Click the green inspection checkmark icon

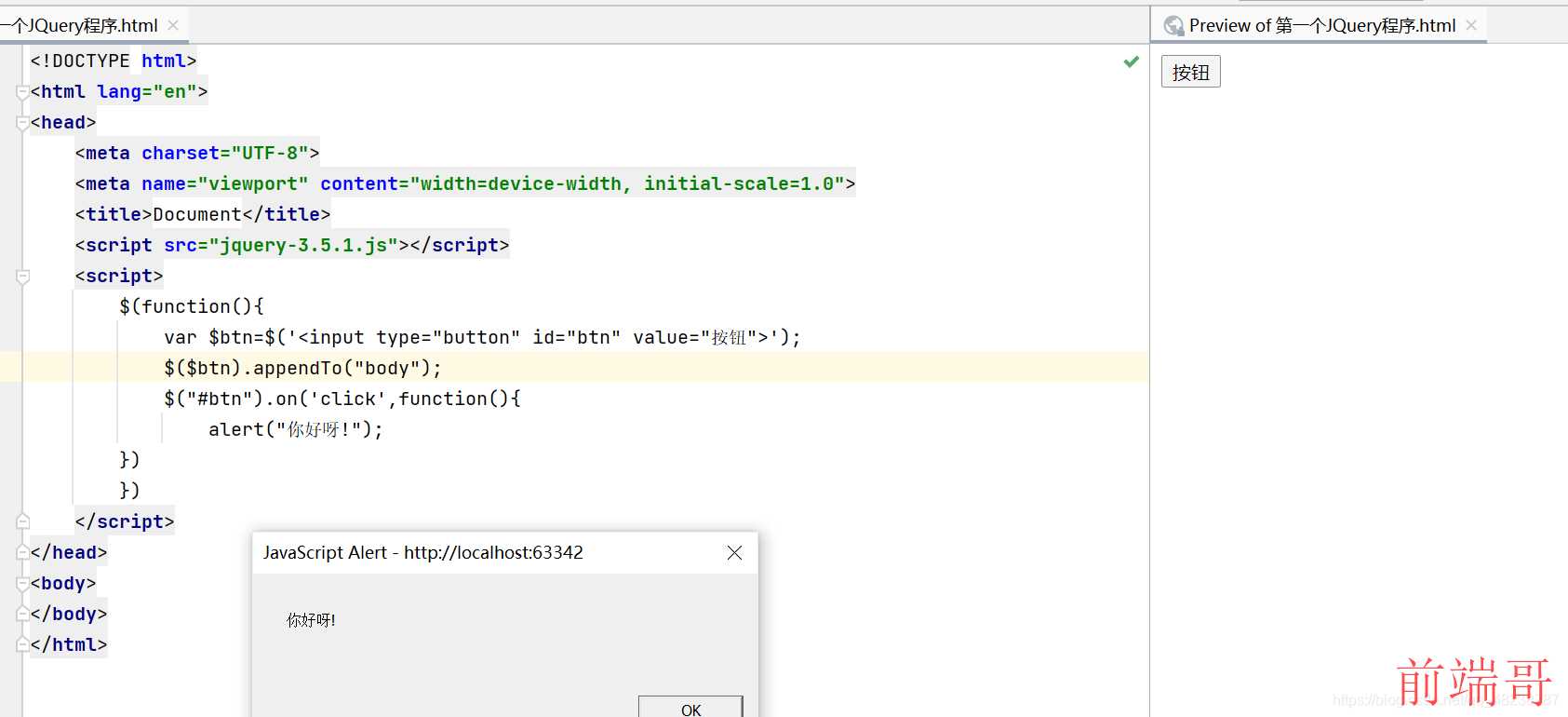tap(1132, 61)
